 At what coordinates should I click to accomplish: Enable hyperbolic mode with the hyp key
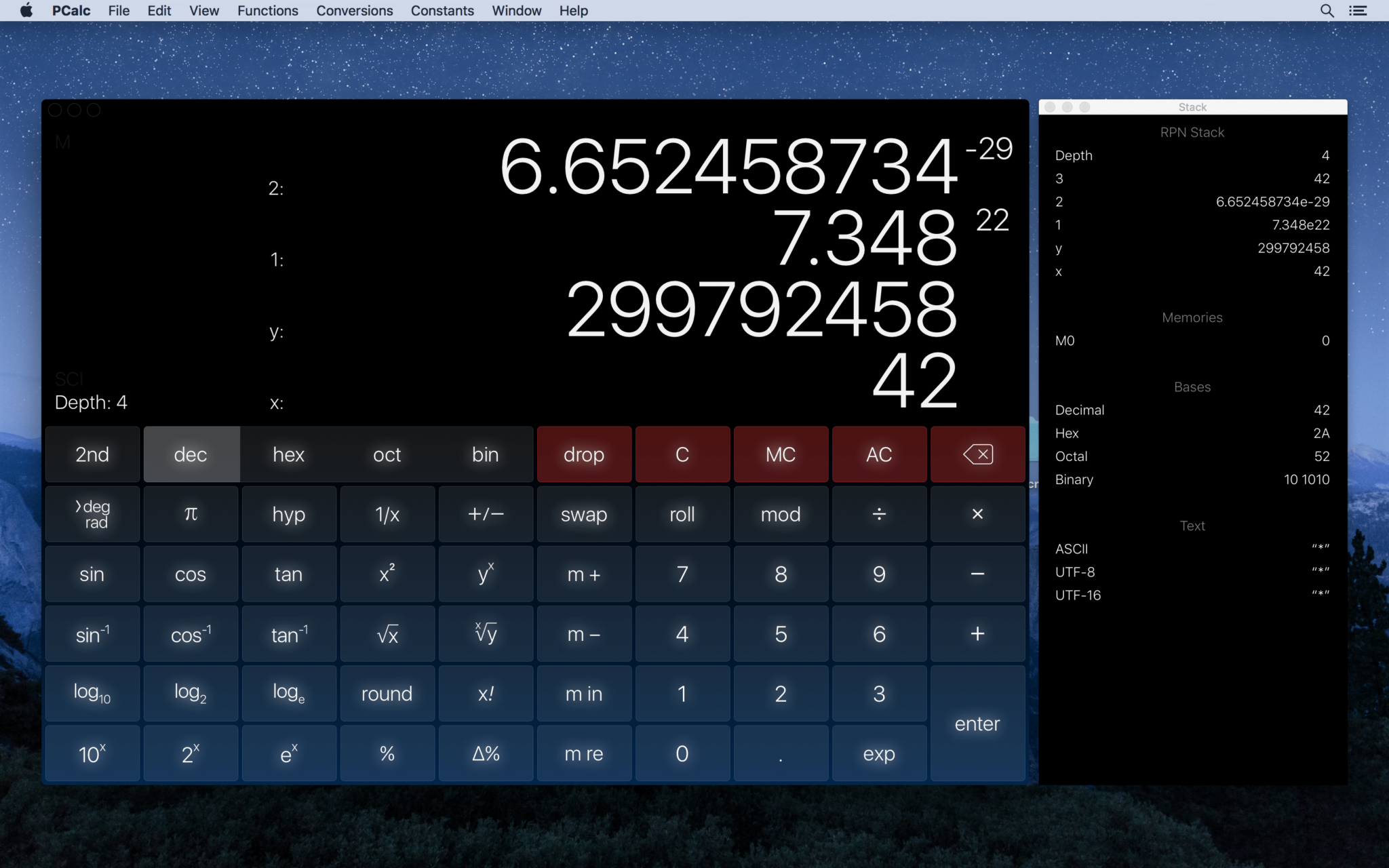[289, 514]
